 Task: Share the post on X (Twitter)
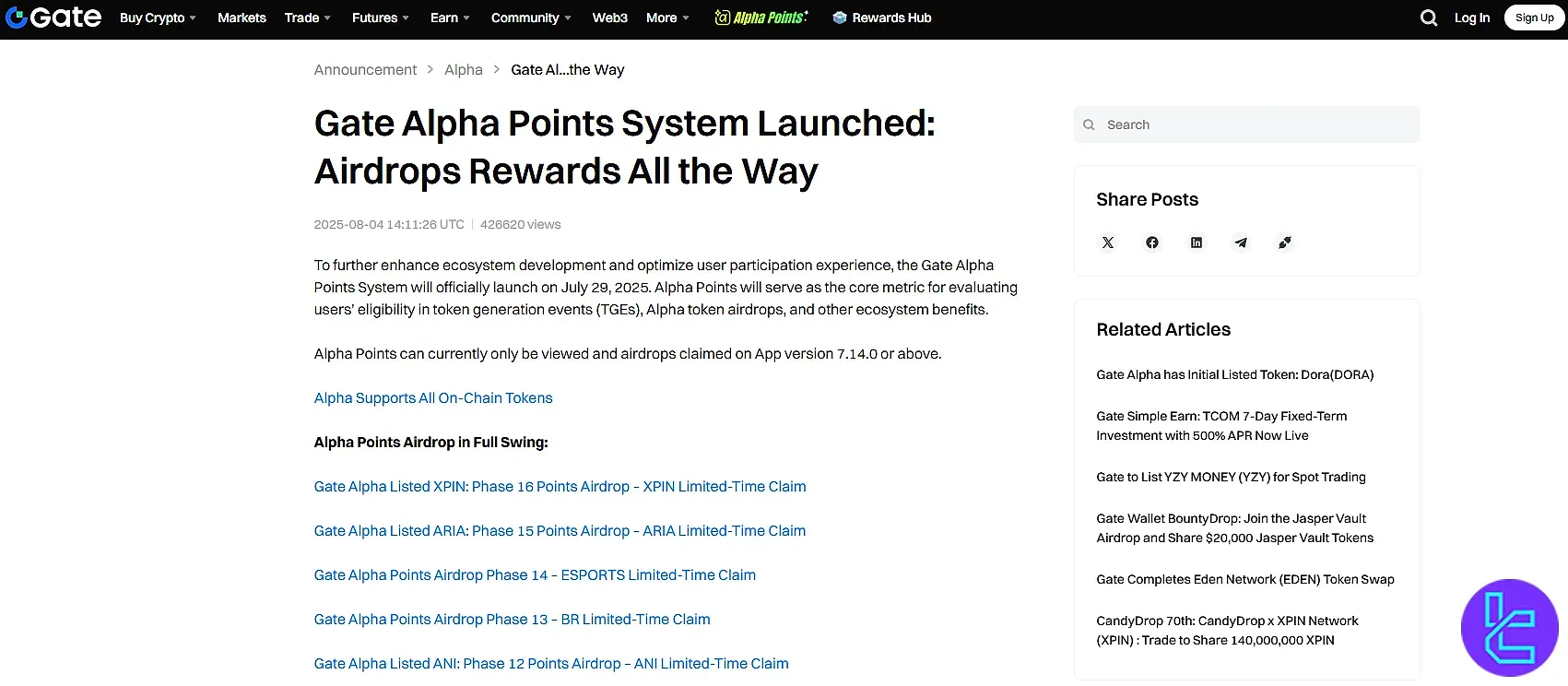coord(1108,242)
